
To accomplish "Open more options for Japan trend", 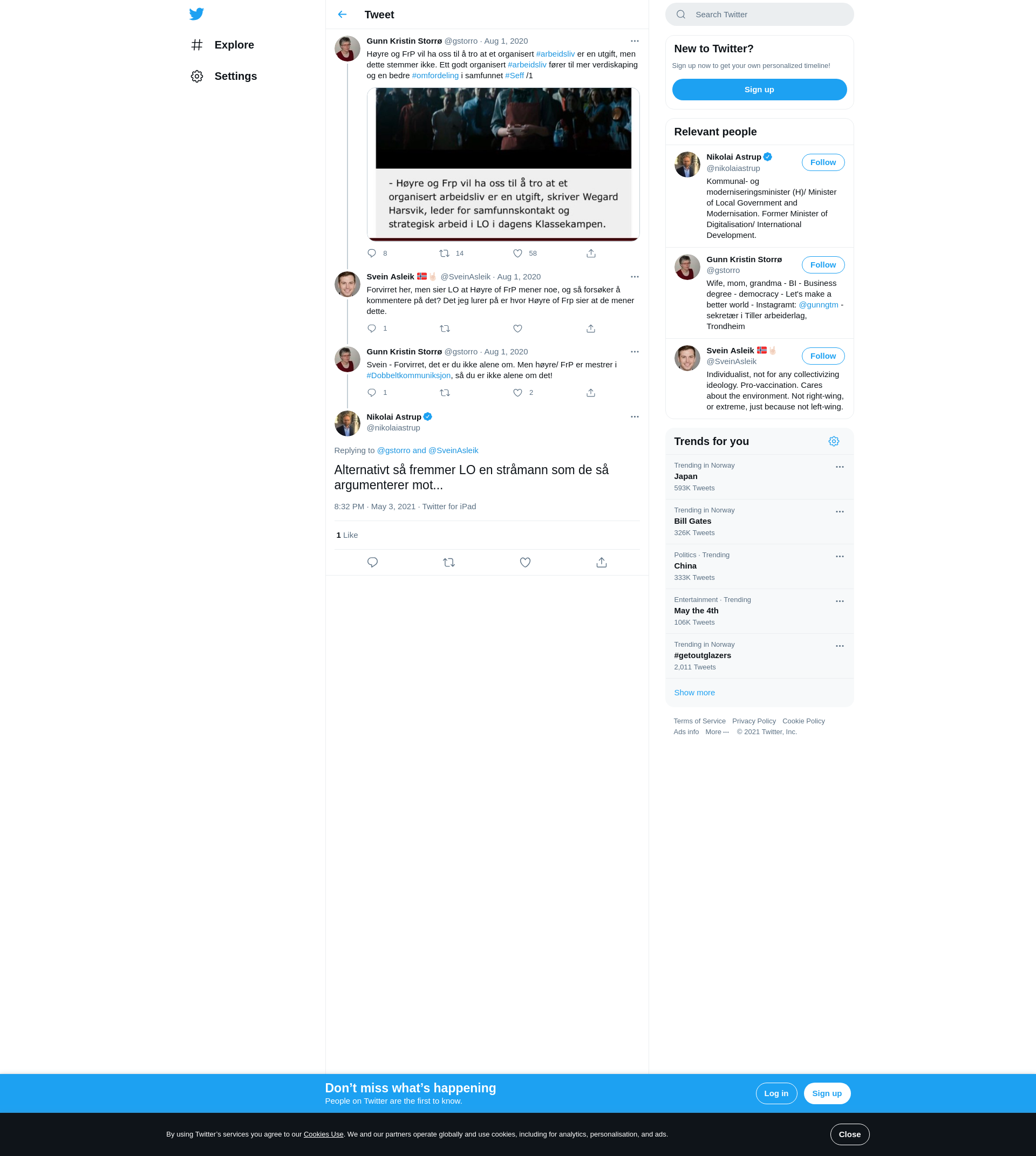I will 839,467.
